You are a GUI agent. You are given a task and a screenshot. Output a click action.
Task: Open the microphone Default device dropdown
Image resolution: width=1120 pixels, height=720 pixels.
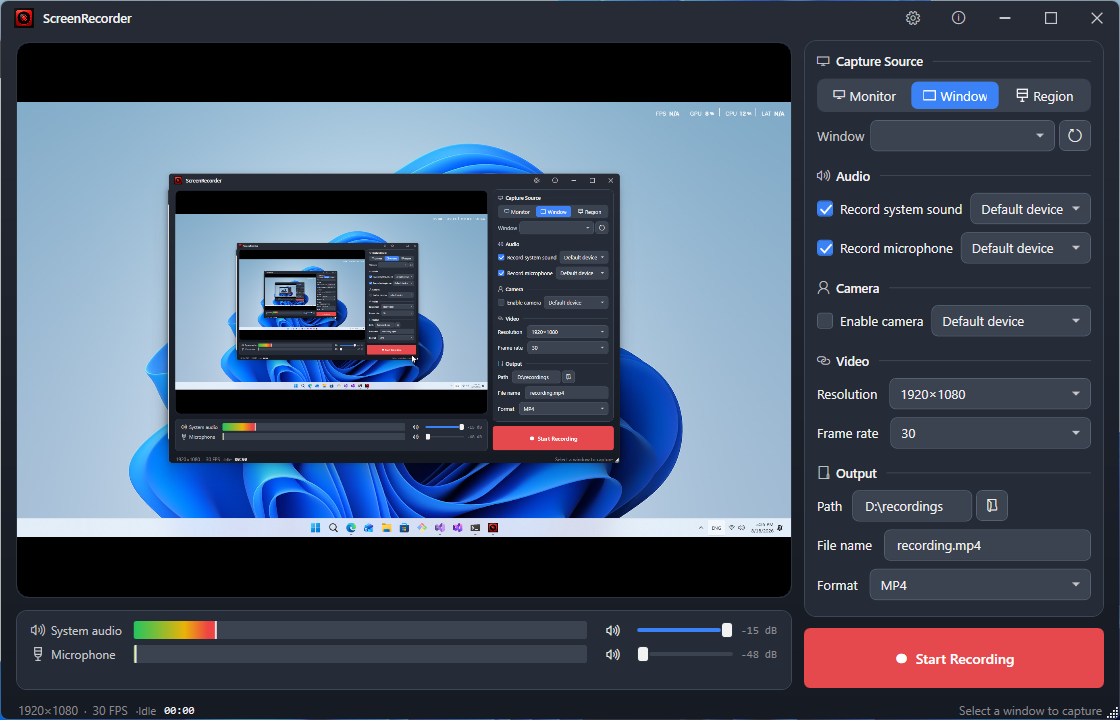click(1026, 249)
